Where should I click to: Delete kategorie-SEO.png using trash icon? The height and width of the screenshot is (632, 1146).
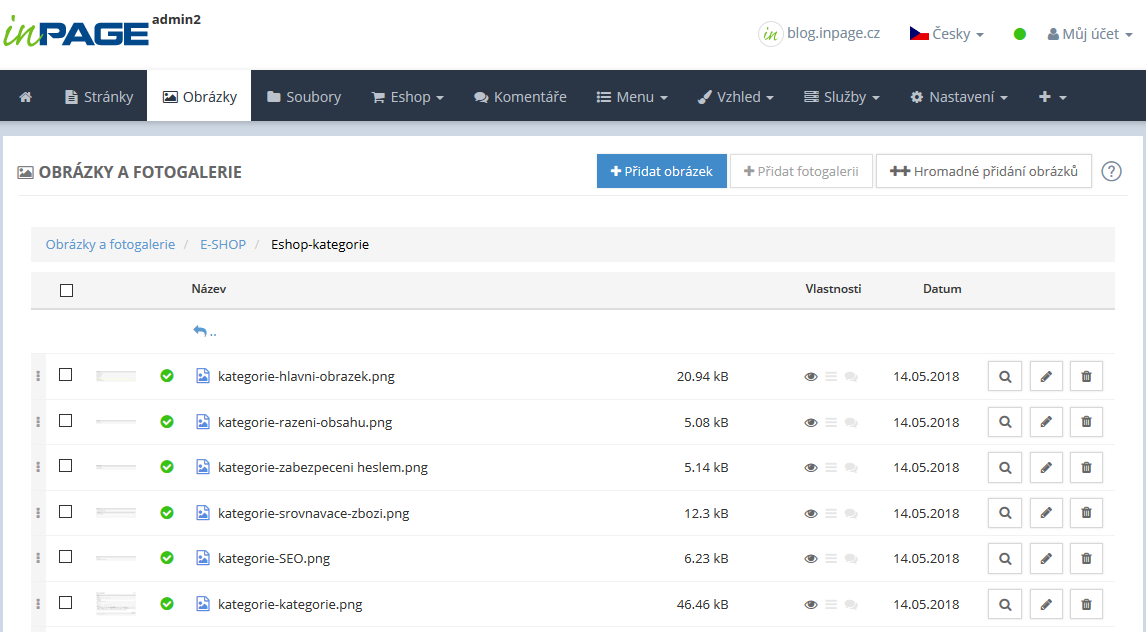pos(1086,558)
